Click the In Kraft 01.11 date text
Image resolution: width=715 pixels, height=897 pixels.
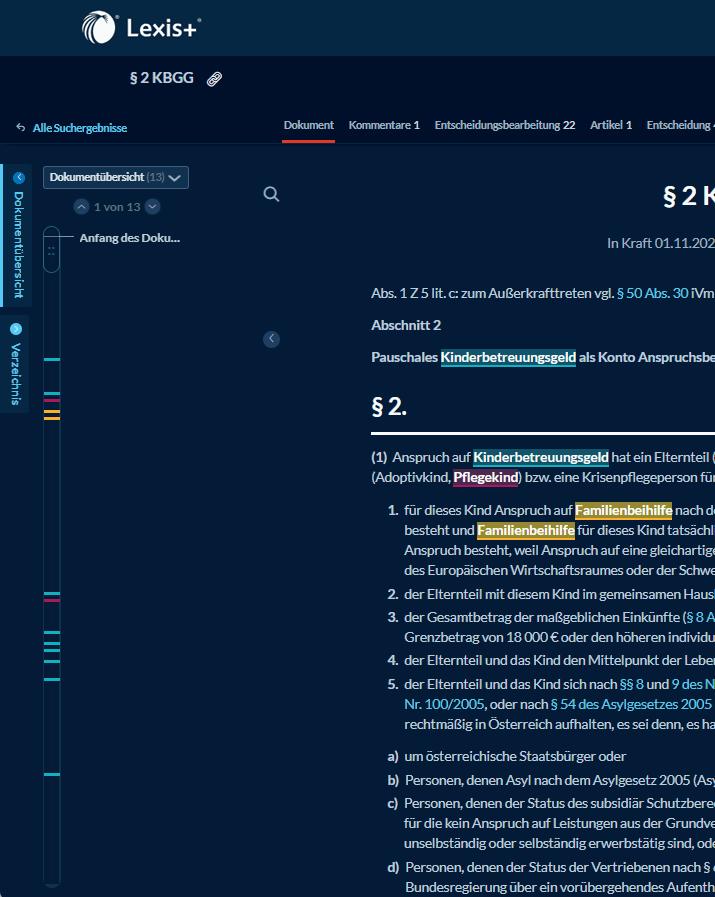tap(661, 243)
